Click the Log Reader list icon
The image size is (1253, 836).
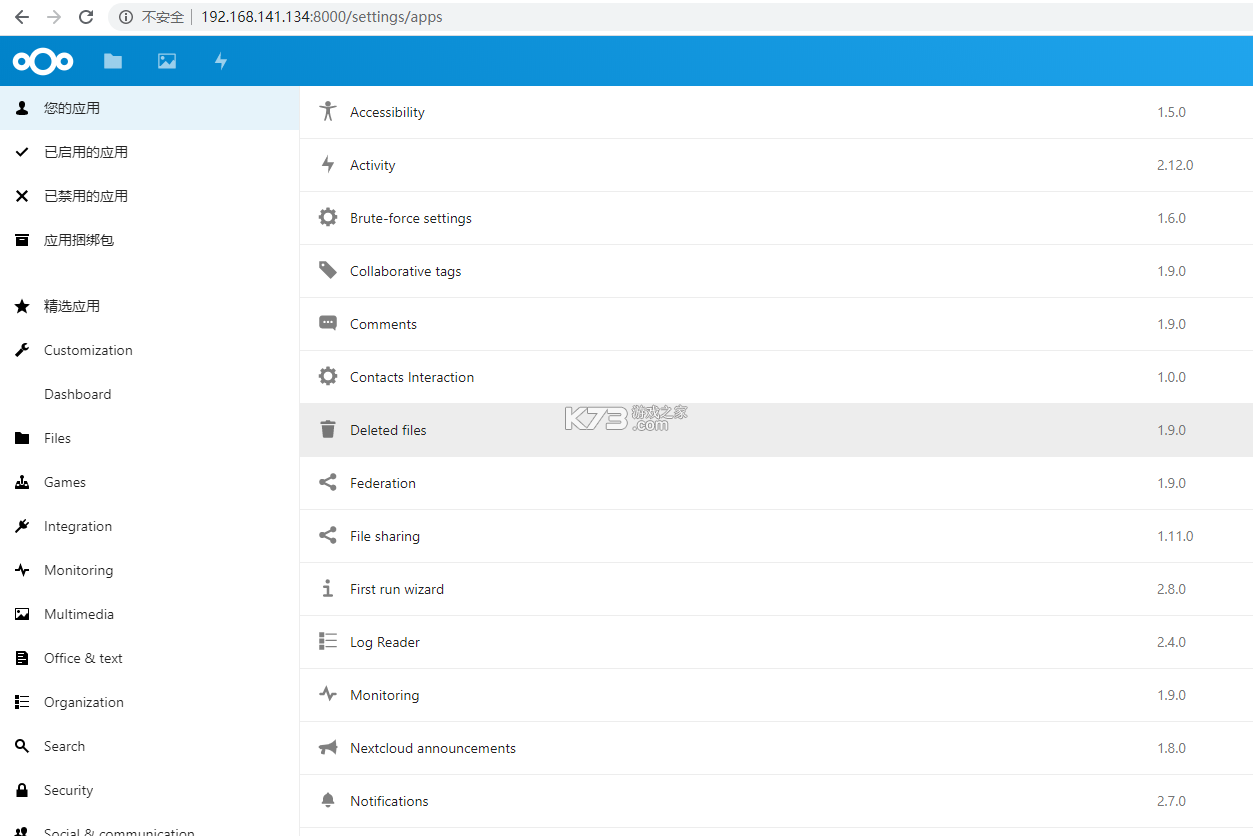pyautogui.click(x=328, y=642)
